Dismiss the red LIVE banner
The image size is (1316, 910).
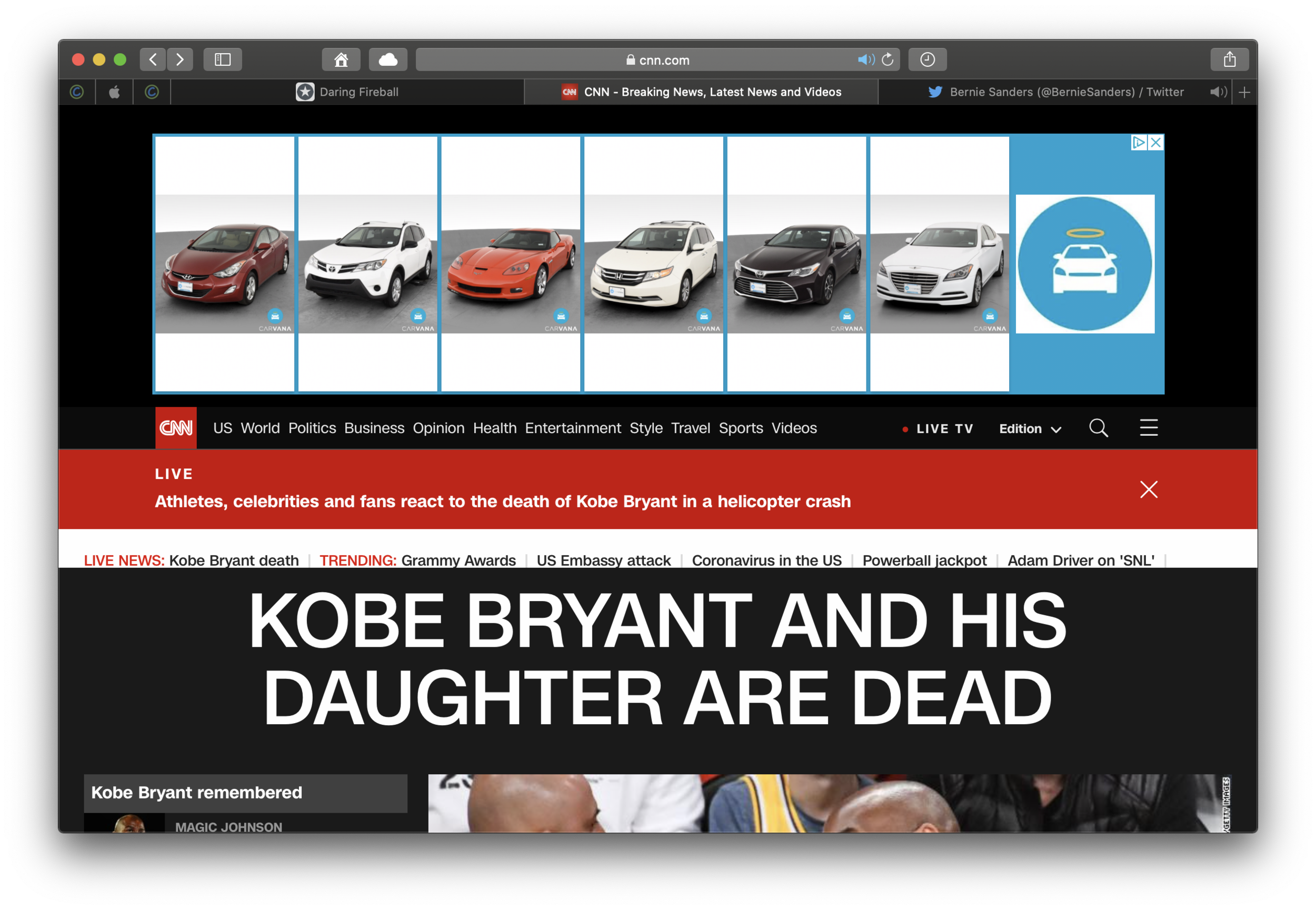pos(1149,489)
